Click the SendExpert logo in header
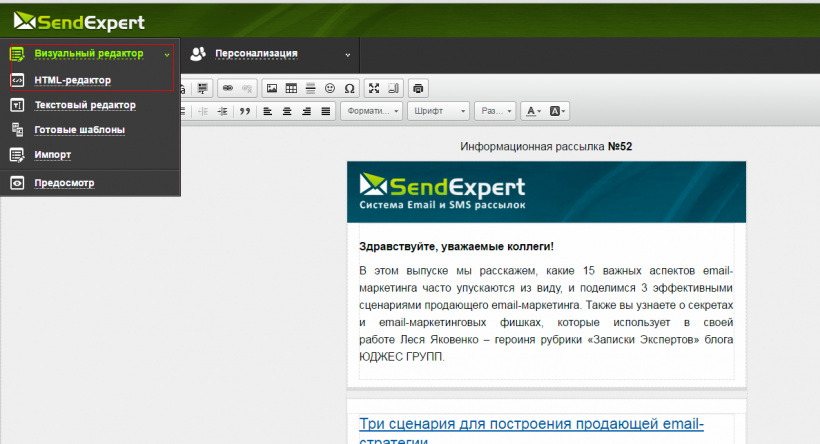The height and width of the screenshot is (444, 820). [79, 22]
